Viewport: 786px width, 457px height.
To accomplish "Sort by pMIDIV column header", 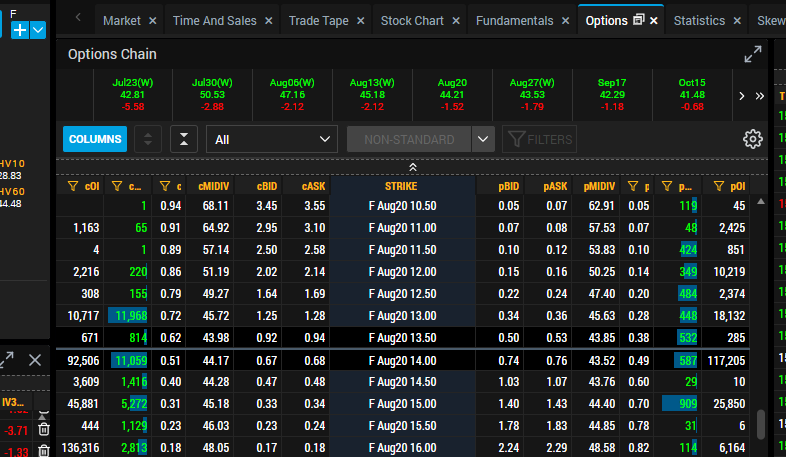I will click(x=599, y=186).
